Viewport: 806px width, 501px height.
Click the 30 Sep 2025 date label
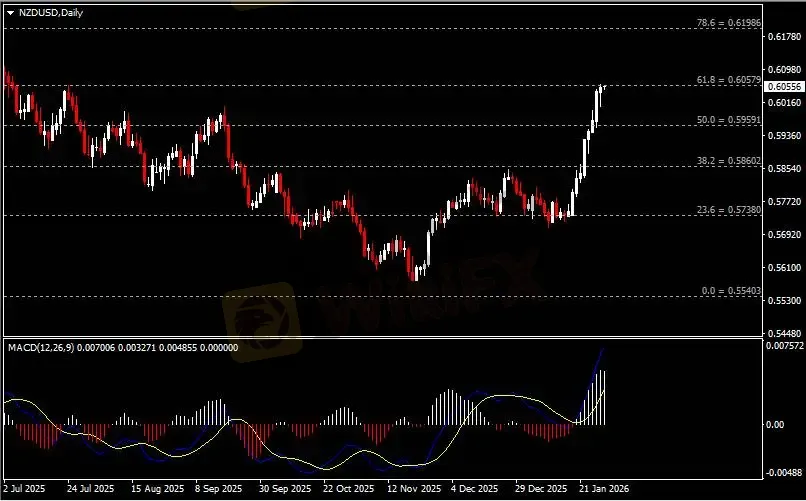tap(285, 488)
